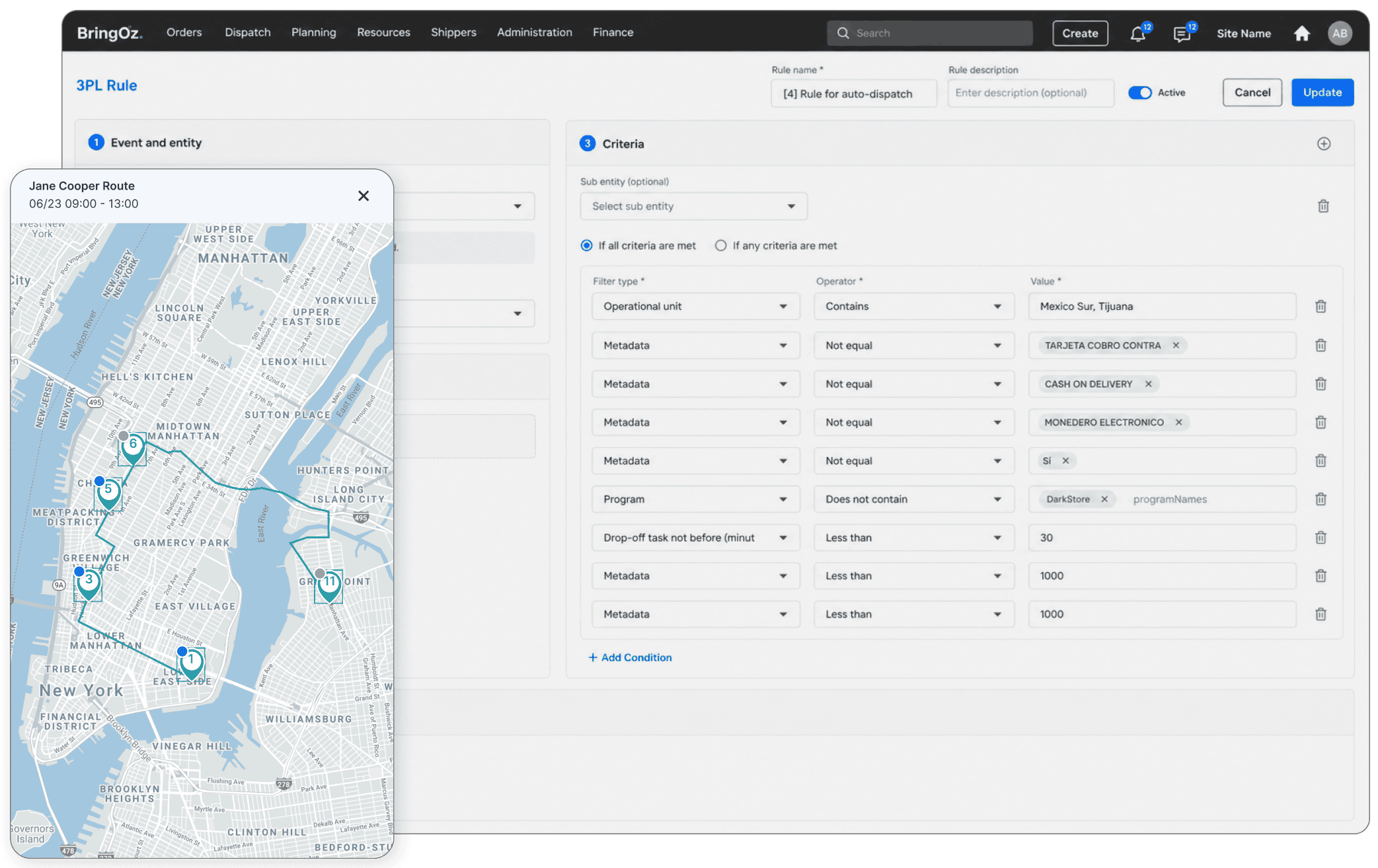Open the notifications bell icon
This screenshot has width=1378, height=868.
[x=1138, y=34]
